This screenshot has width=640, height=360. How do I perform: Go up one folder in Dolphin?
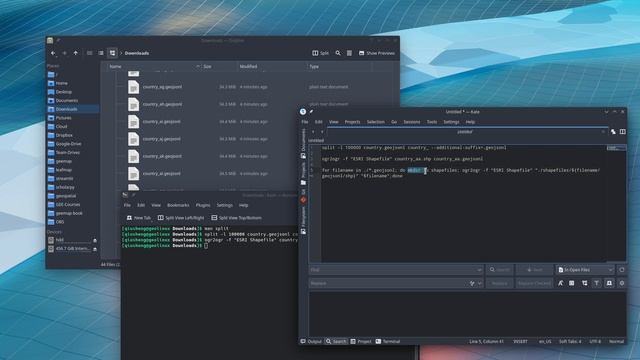pos(76,53)
